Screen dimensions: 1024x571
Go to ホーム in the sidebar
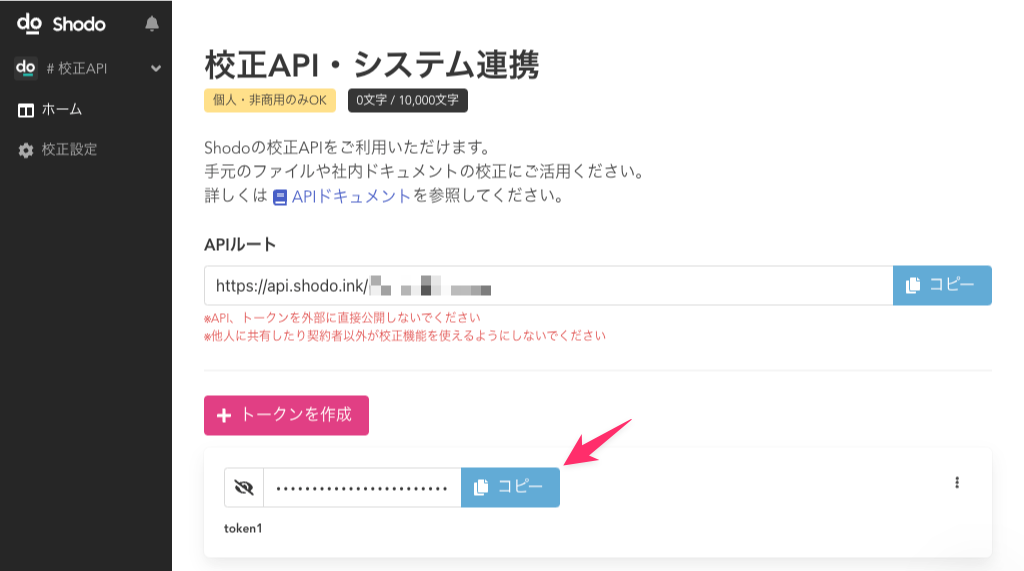click(50, 110)
